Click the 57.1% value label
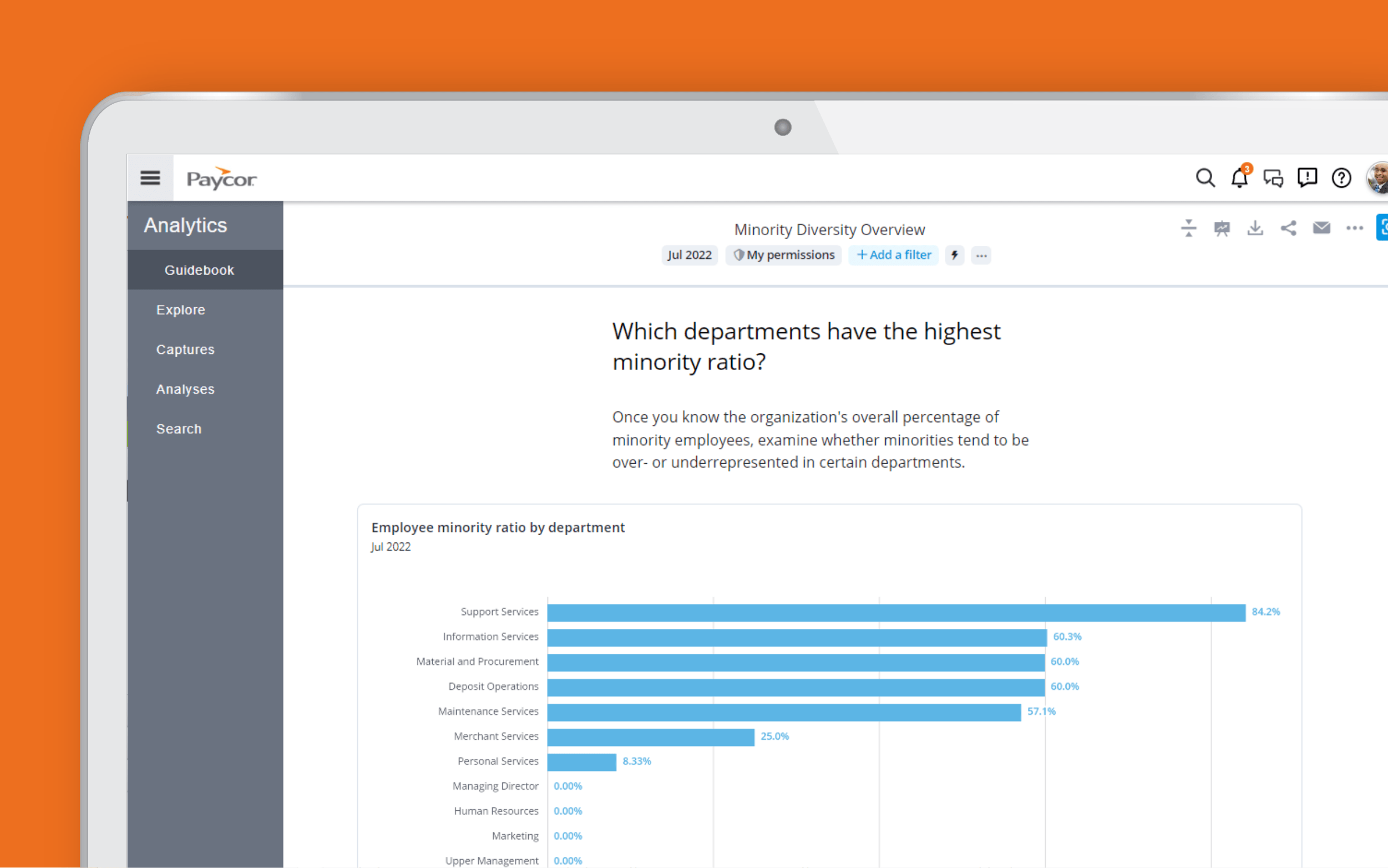 [x=1041, y=711]
